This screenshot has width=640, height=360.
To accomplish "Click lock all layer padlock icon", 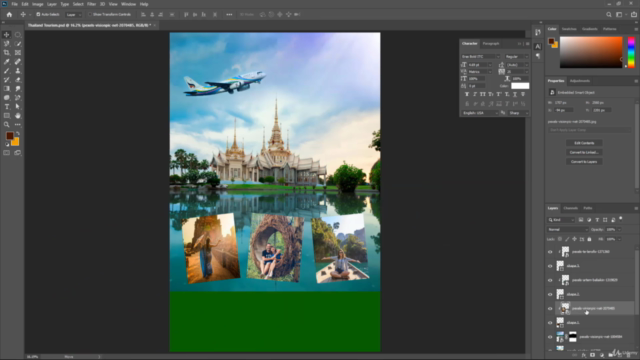I will (x=589, y=239).
